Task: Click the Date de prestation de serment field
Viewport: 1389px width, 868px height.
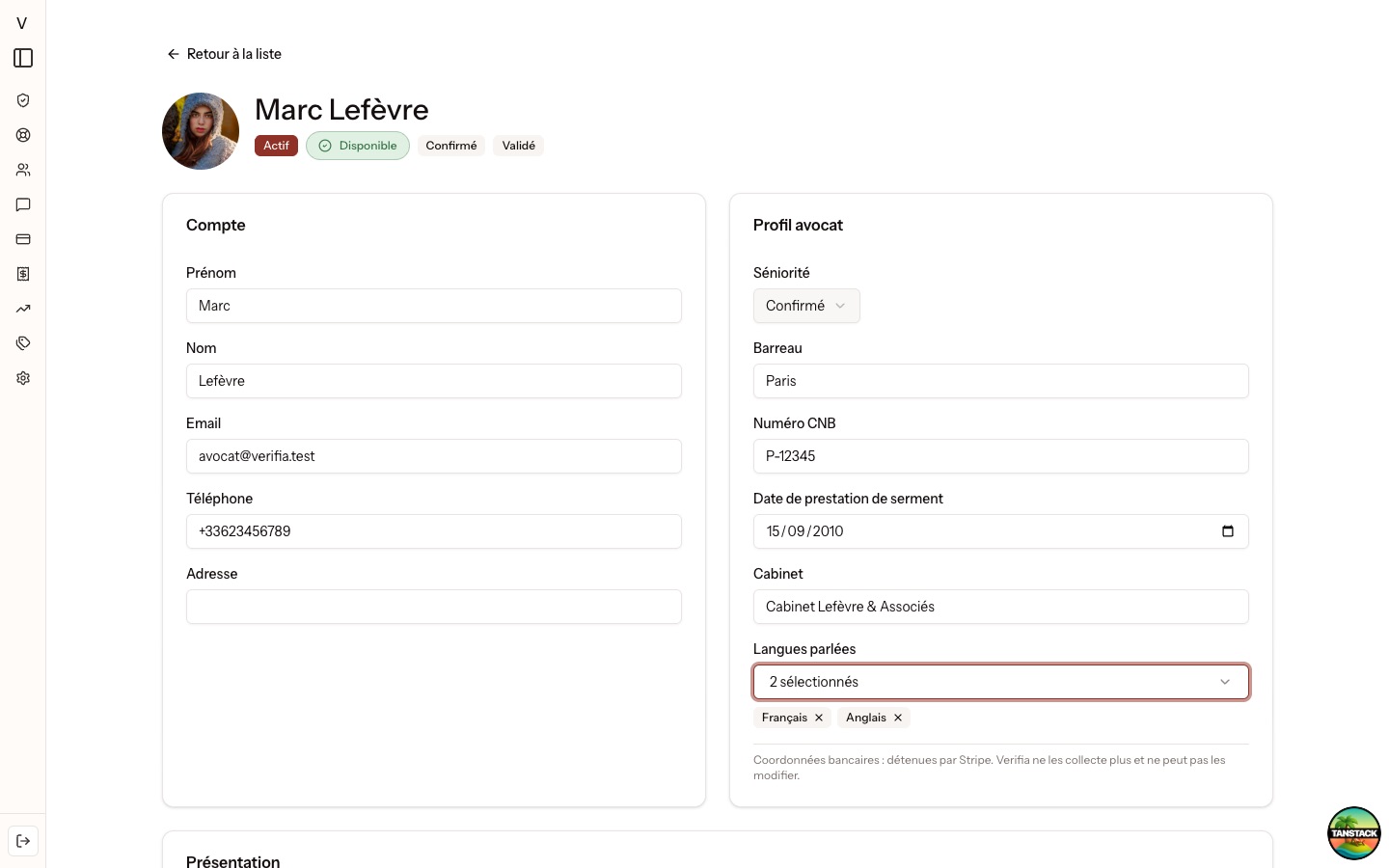Action: (1001, 531)
